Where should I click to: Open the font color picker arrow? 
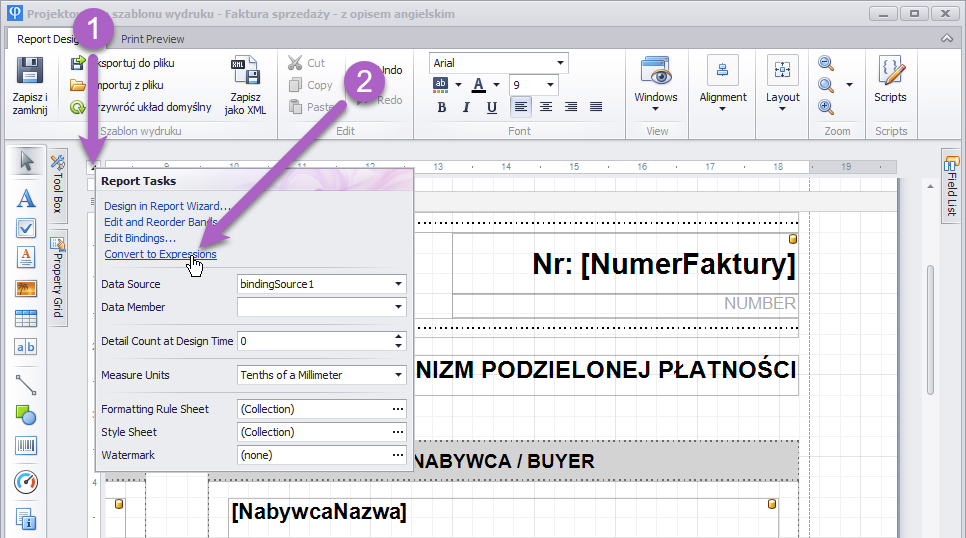[x=497, y=85]
